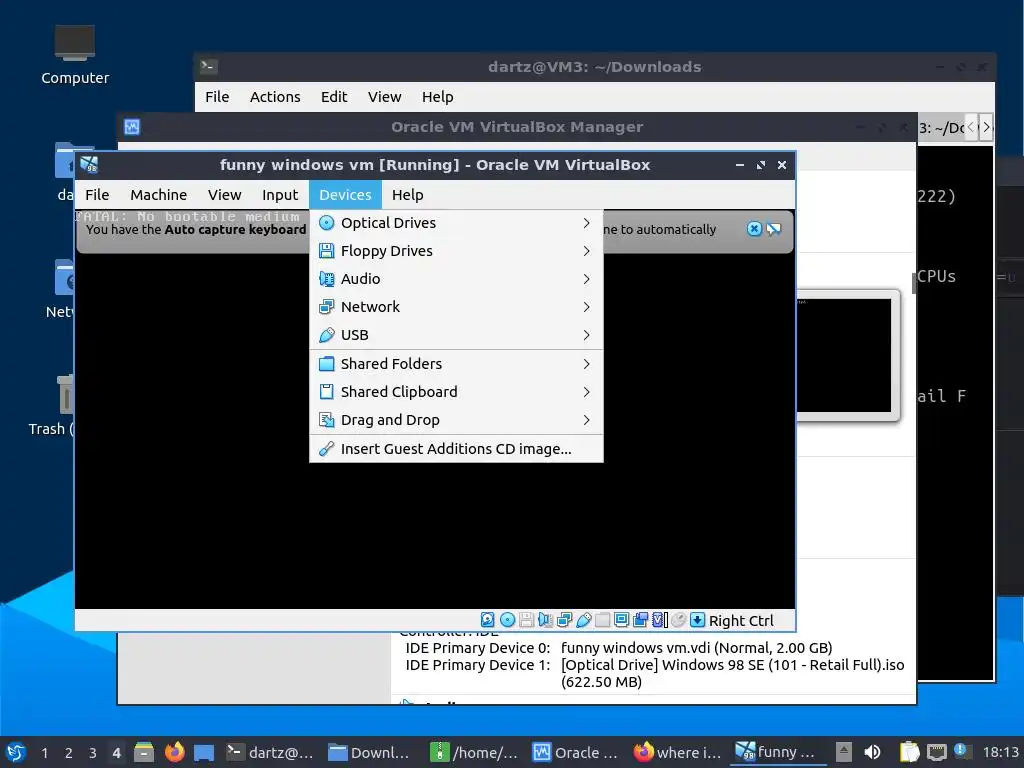The image size is (1024, 768).
Task: Click the audio status bar icon
Action: [545, 620]
